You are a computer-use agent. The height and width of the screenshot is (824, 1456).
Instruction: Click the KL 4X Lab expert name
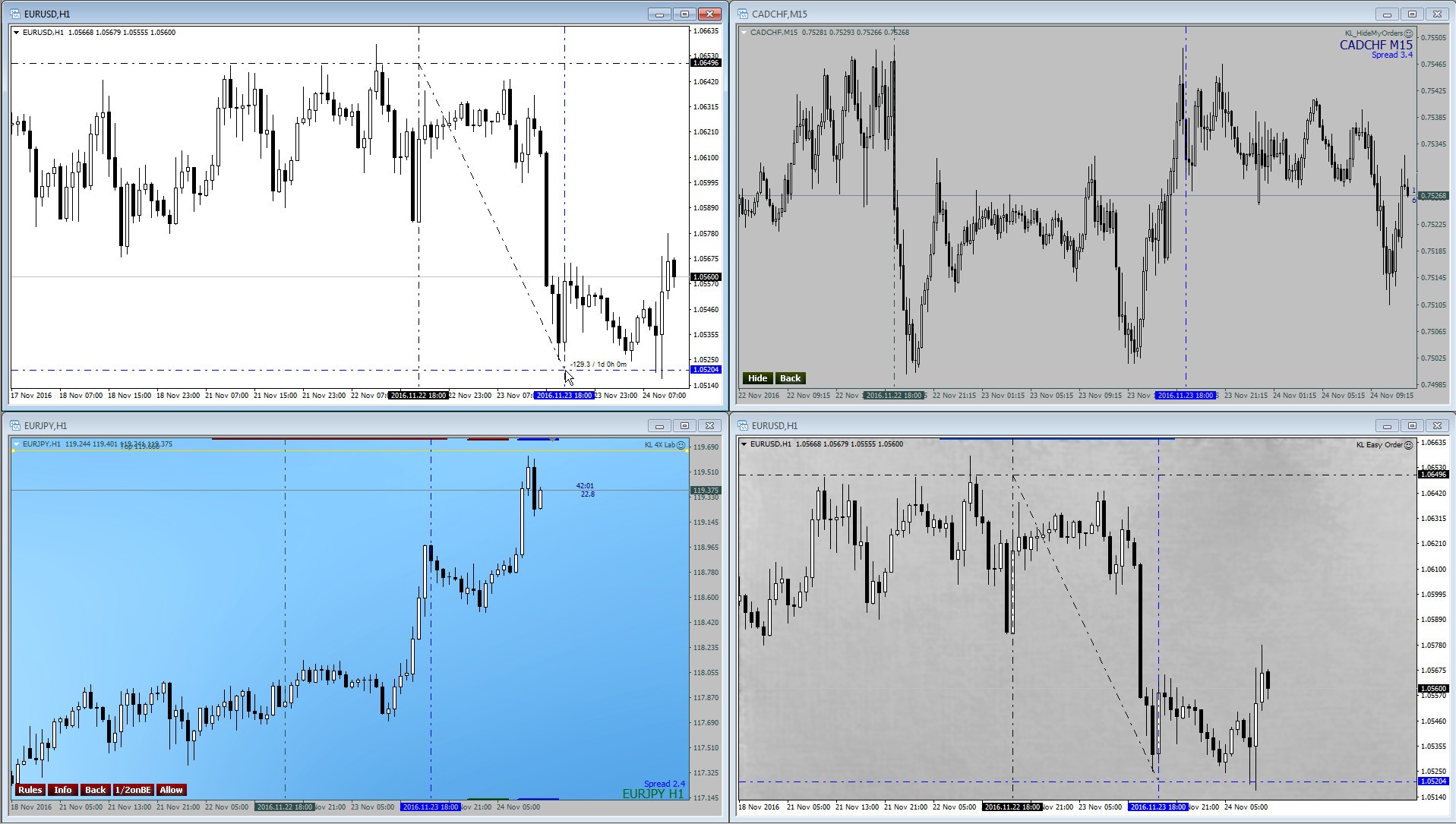coord(659,445)
